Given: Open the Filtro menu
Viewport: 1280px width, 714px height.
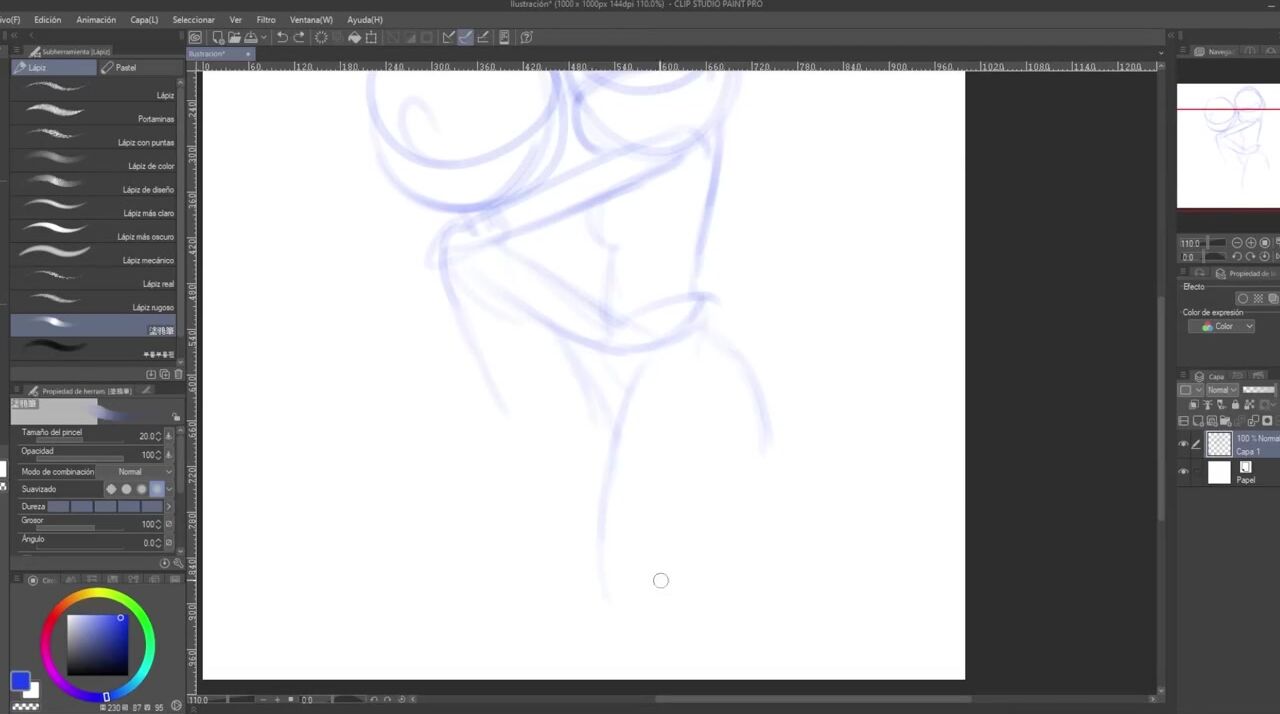Looking at the screenshot, I should [x=266, y=20].
